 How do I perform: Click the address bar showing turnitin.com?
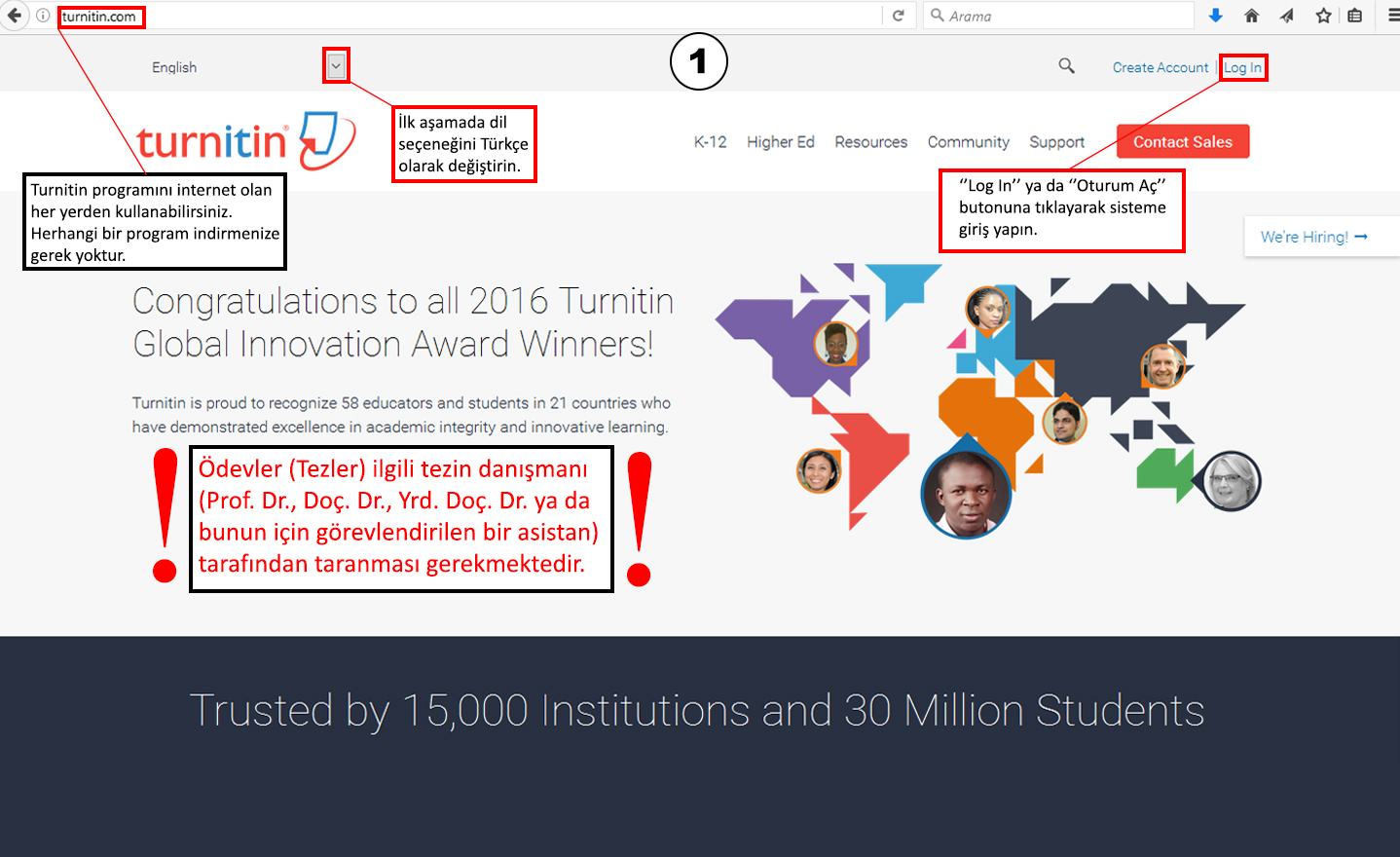467,16
